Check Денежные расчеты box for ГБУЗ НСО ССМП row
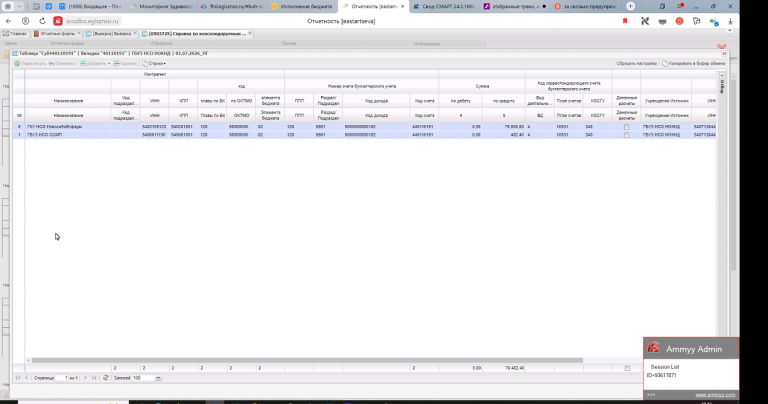This screenshot has width=768, height=404. coord(626,135)
